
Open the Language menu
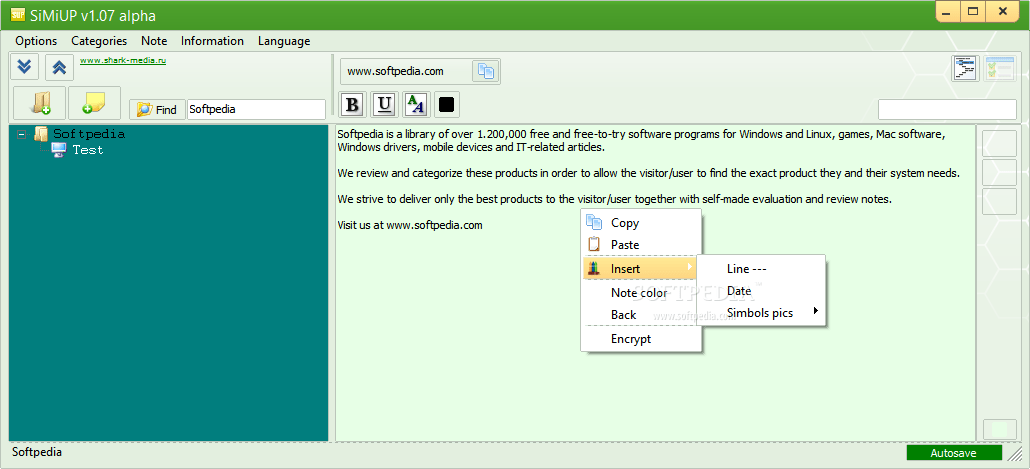pos(284,41)
